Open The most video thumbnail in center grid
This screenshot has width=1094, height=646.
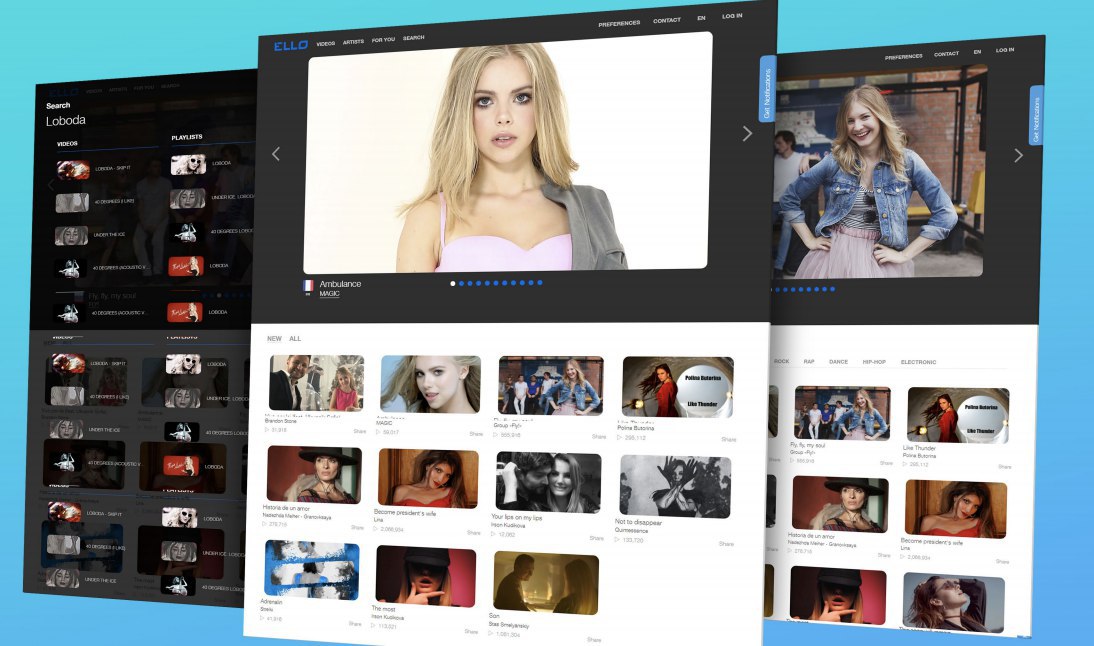point(426,576)
